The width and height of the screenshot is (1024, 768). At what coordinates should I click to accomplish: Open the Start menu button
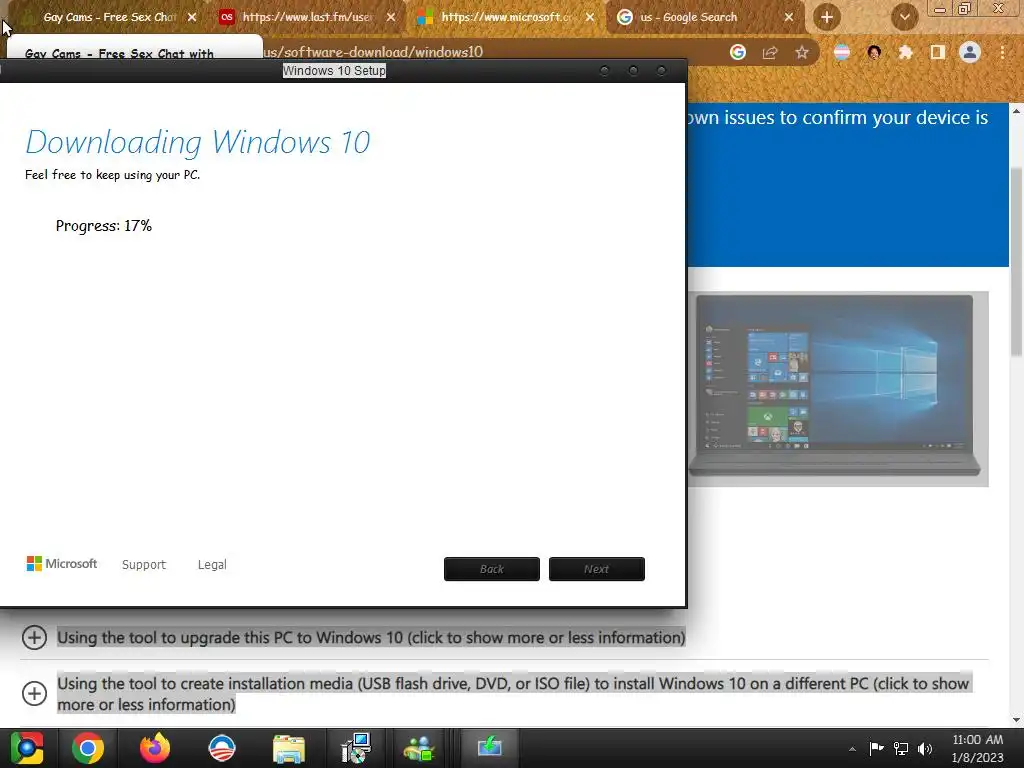click(x=27, y=748)
